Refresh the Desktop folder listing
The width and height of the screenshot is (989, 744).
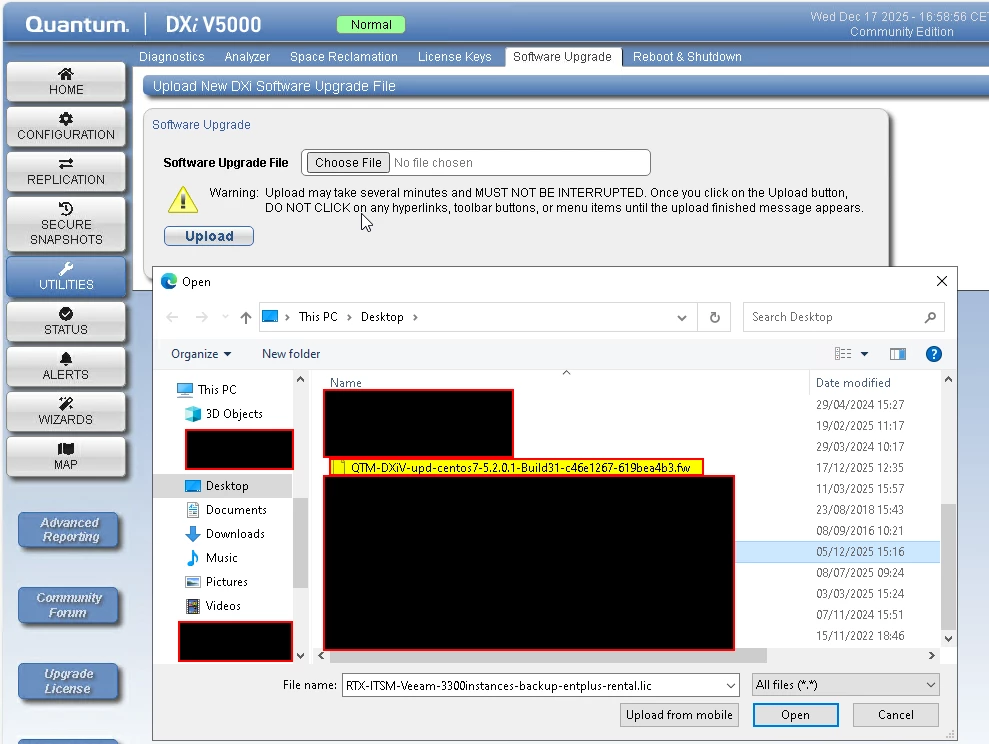click(x=715, y=317)
